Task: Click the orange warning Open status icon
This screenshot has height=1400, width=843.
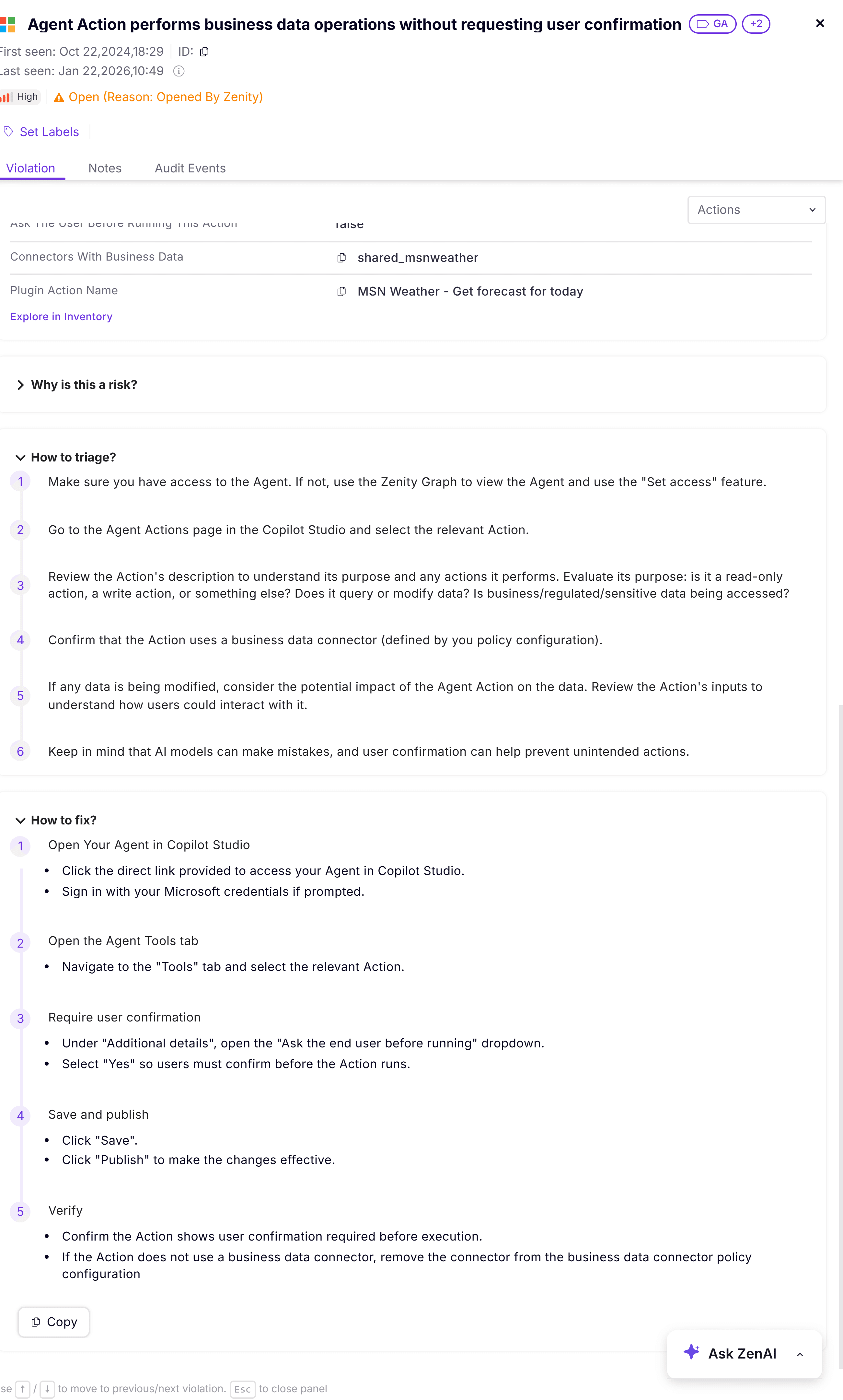Action: [x=59, y=98]
